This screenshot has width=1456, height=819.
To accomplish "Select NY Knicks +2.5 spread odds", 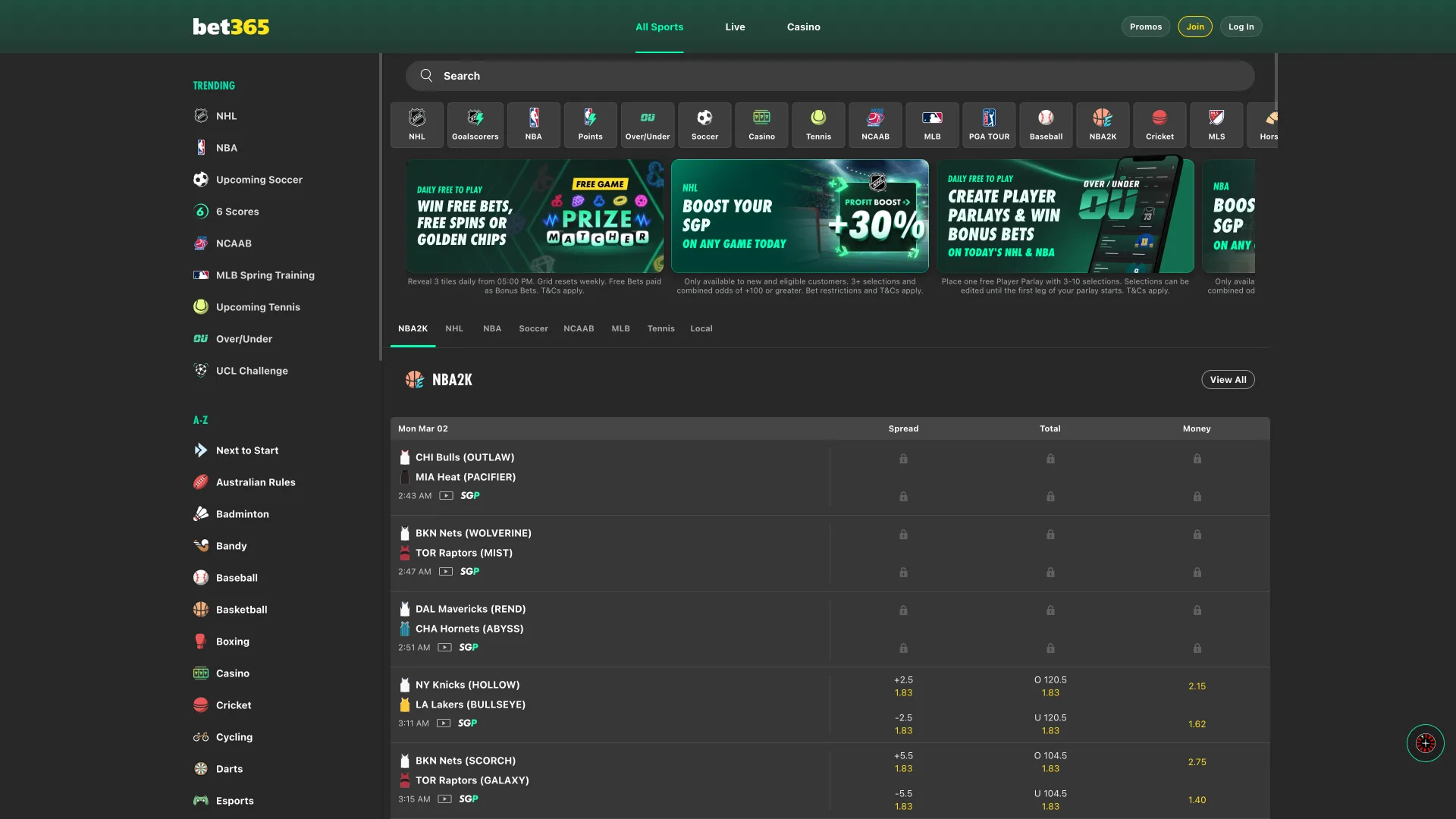I will [x=903, y=686].
